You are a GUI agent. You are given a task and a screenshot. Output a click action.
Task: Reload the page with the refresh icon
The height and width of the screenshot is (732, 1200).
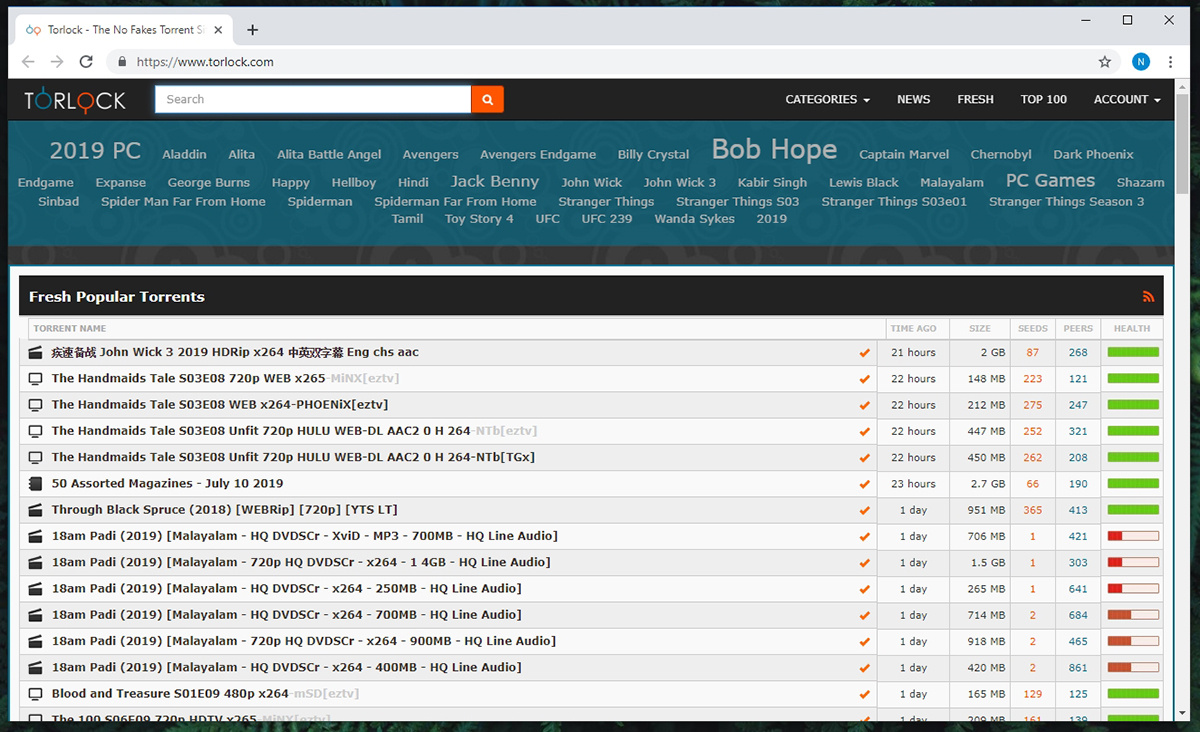pos(86,62)
